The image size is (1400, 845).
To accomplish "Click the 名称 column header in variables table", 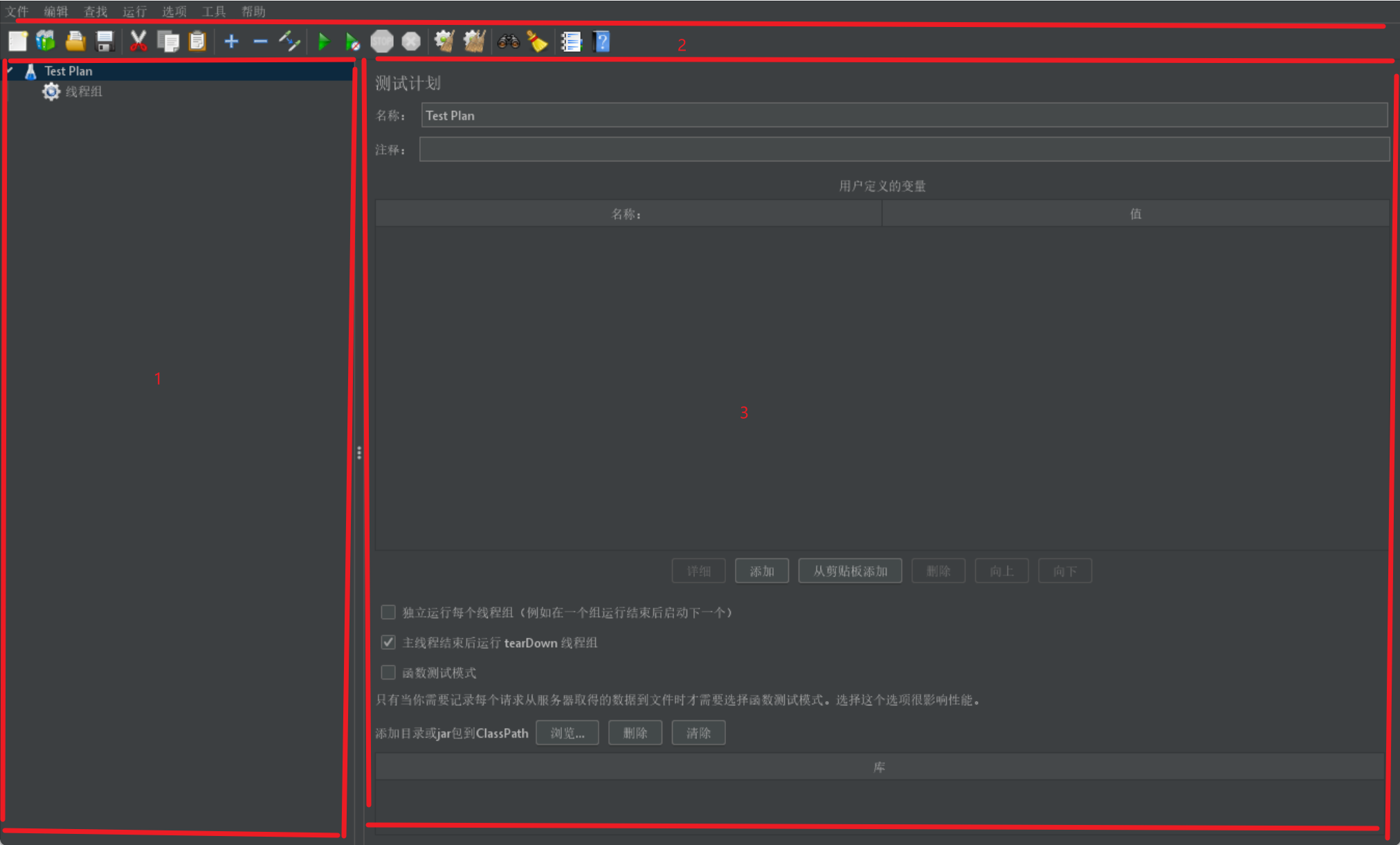I will [x=628, y=214].
